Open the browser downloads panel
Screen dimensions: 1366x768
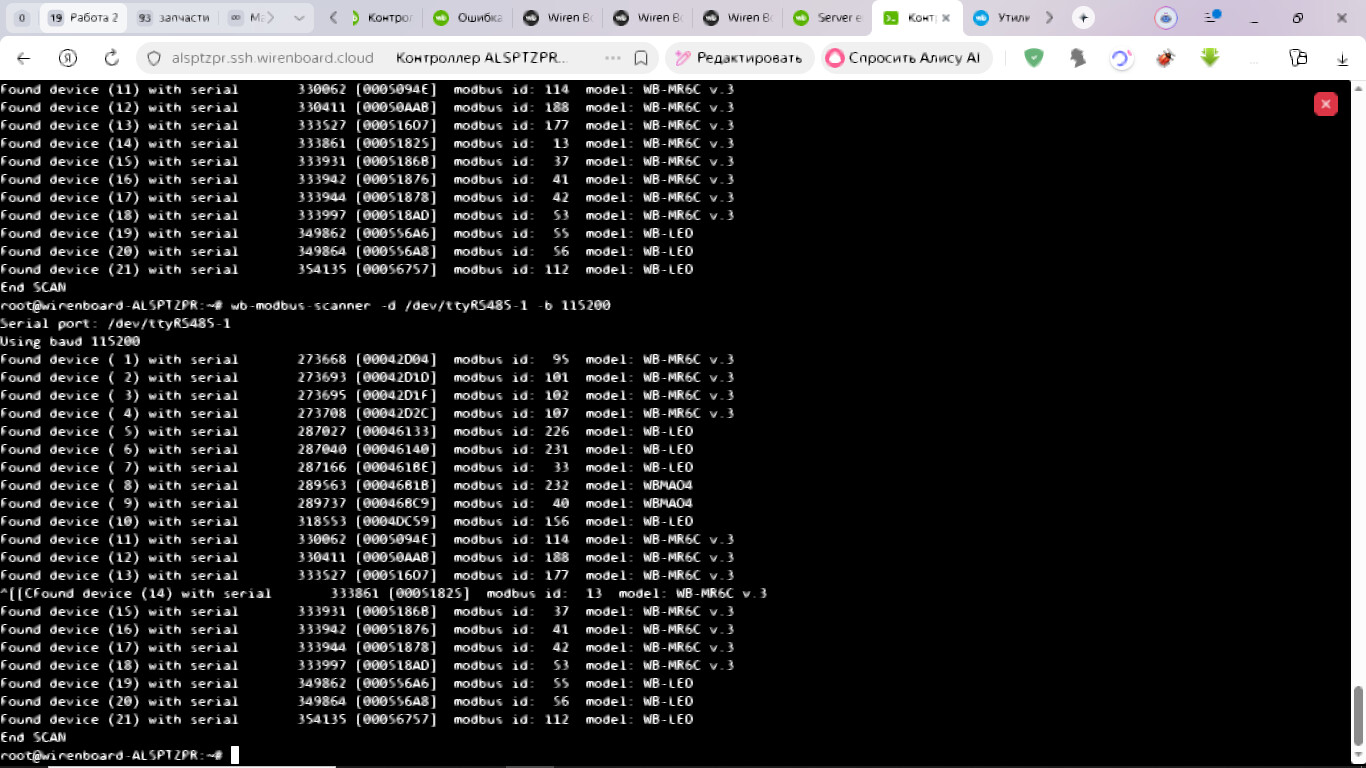[1343, 59]
